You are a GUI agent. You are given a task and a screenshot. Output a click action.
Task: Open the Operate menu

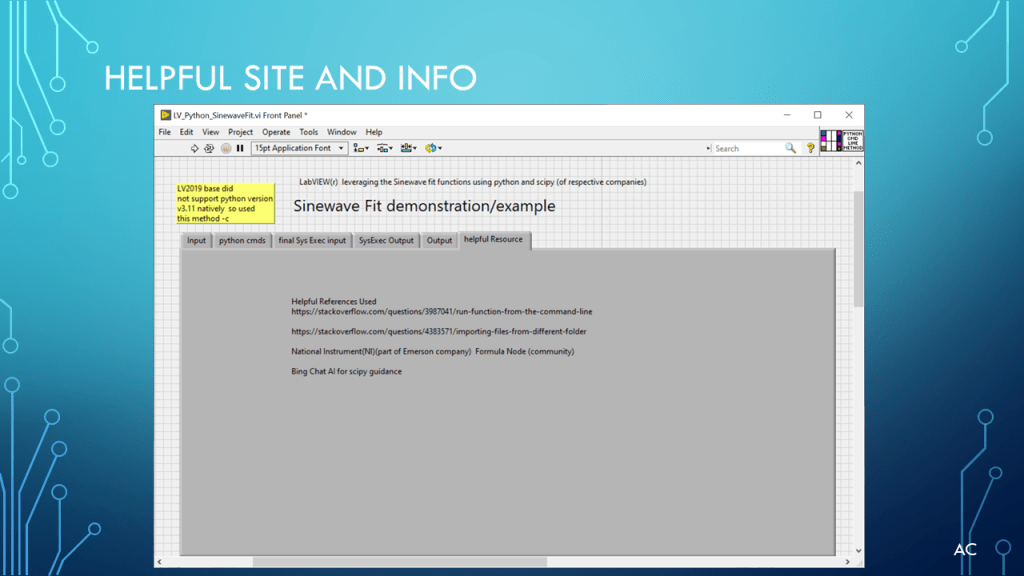[276, 132]
